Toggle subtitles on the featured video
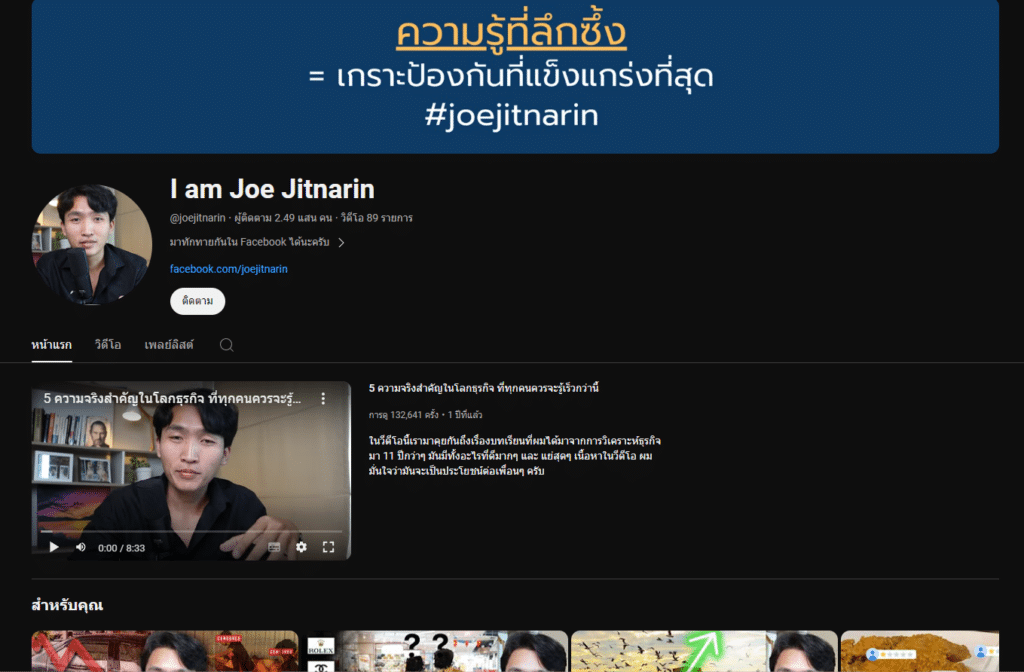Image resolution: width=1024 pixels, height=672 pixels. point(274,547)
